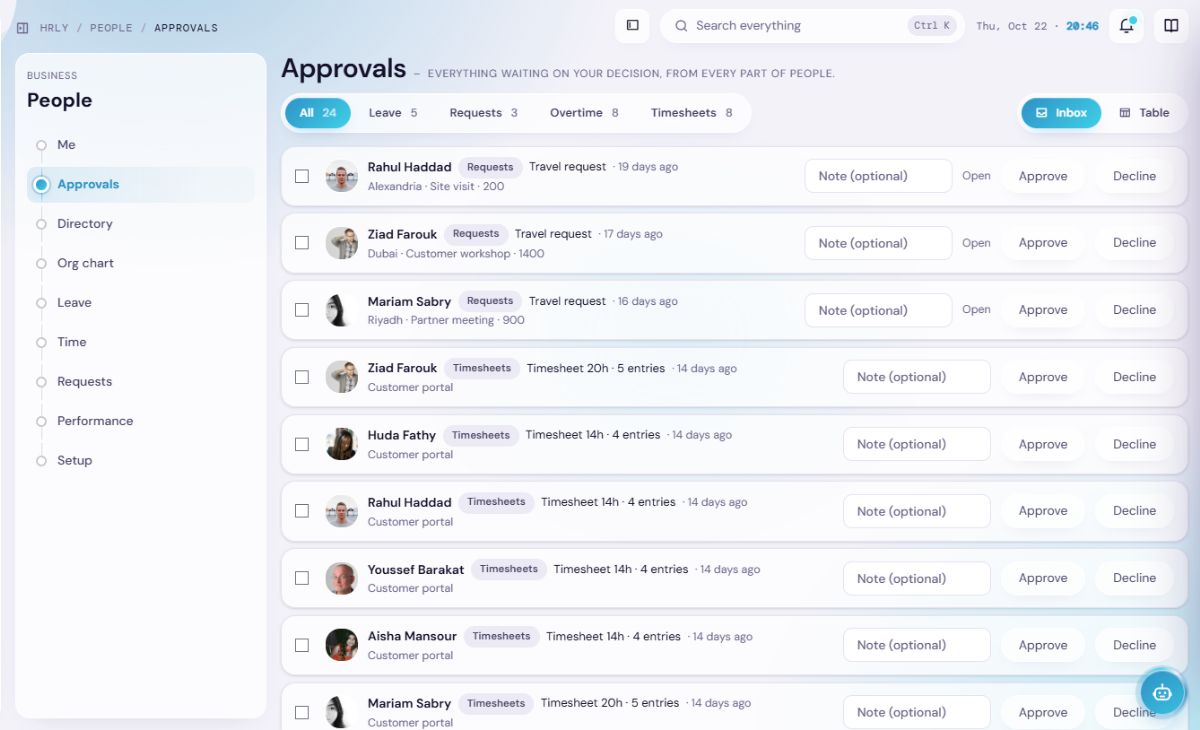Select checkbox for Mariam Sabry Timesheet 20h
The height and width of the screenshot is (730, 1200).
pyautogui.click(x=302, y=712)
